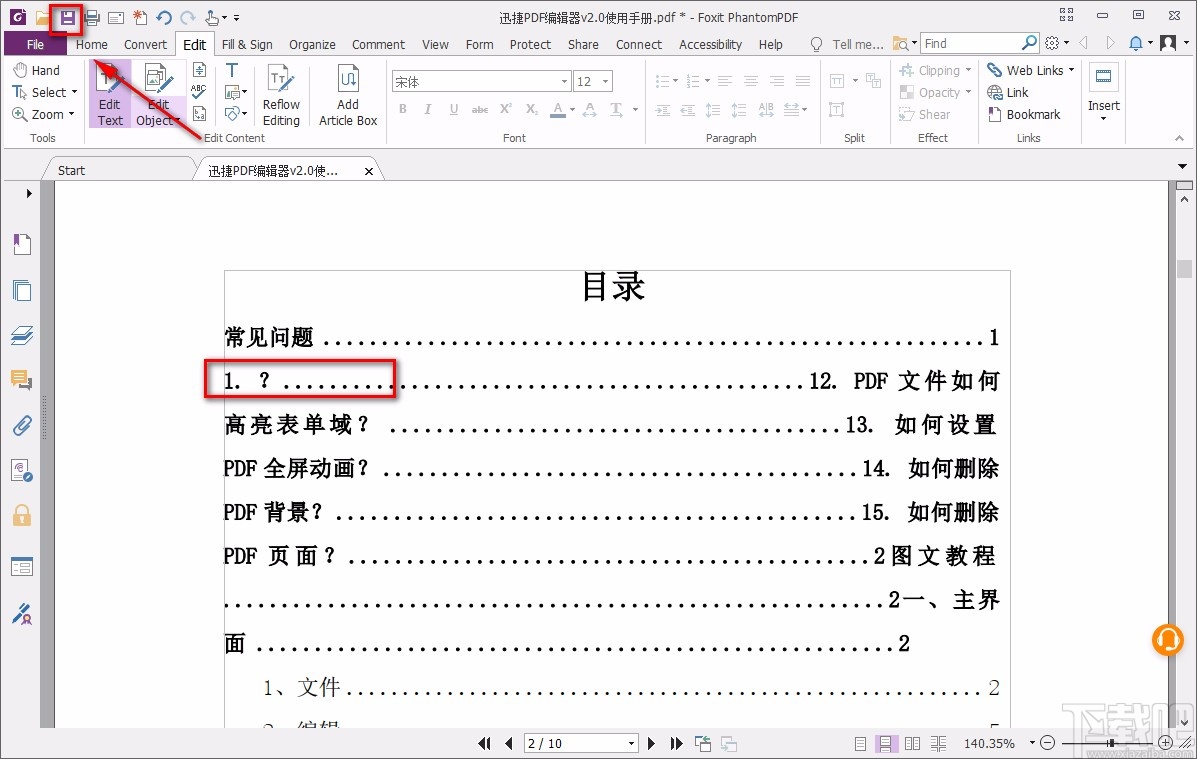Screen dimensions: 1197x759
Task: Toggle bold formatting on selected text
Action: 402,109
